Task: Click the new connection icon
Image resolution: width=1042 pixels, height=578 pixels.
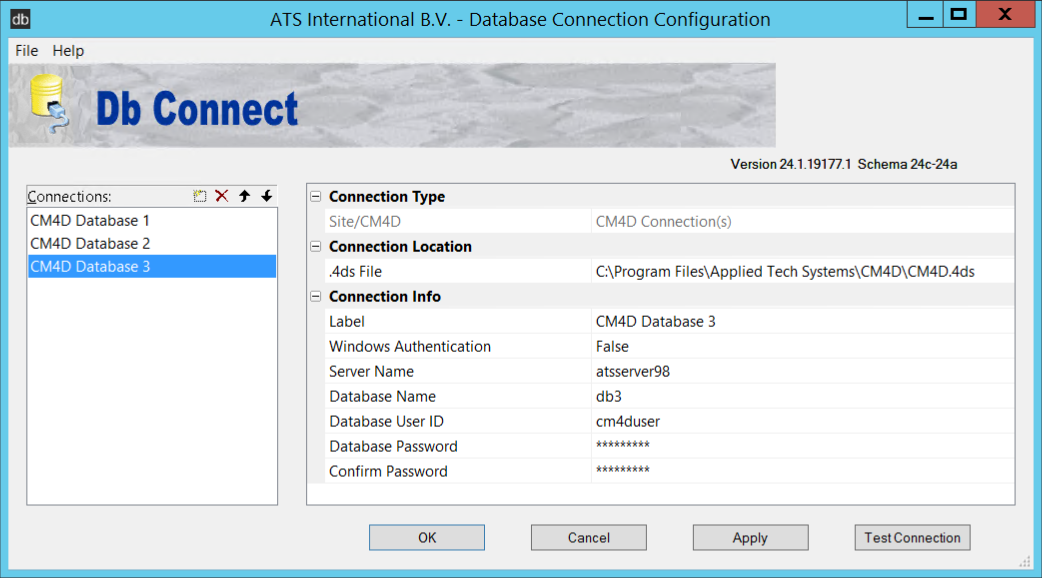Action: point(199,196)
